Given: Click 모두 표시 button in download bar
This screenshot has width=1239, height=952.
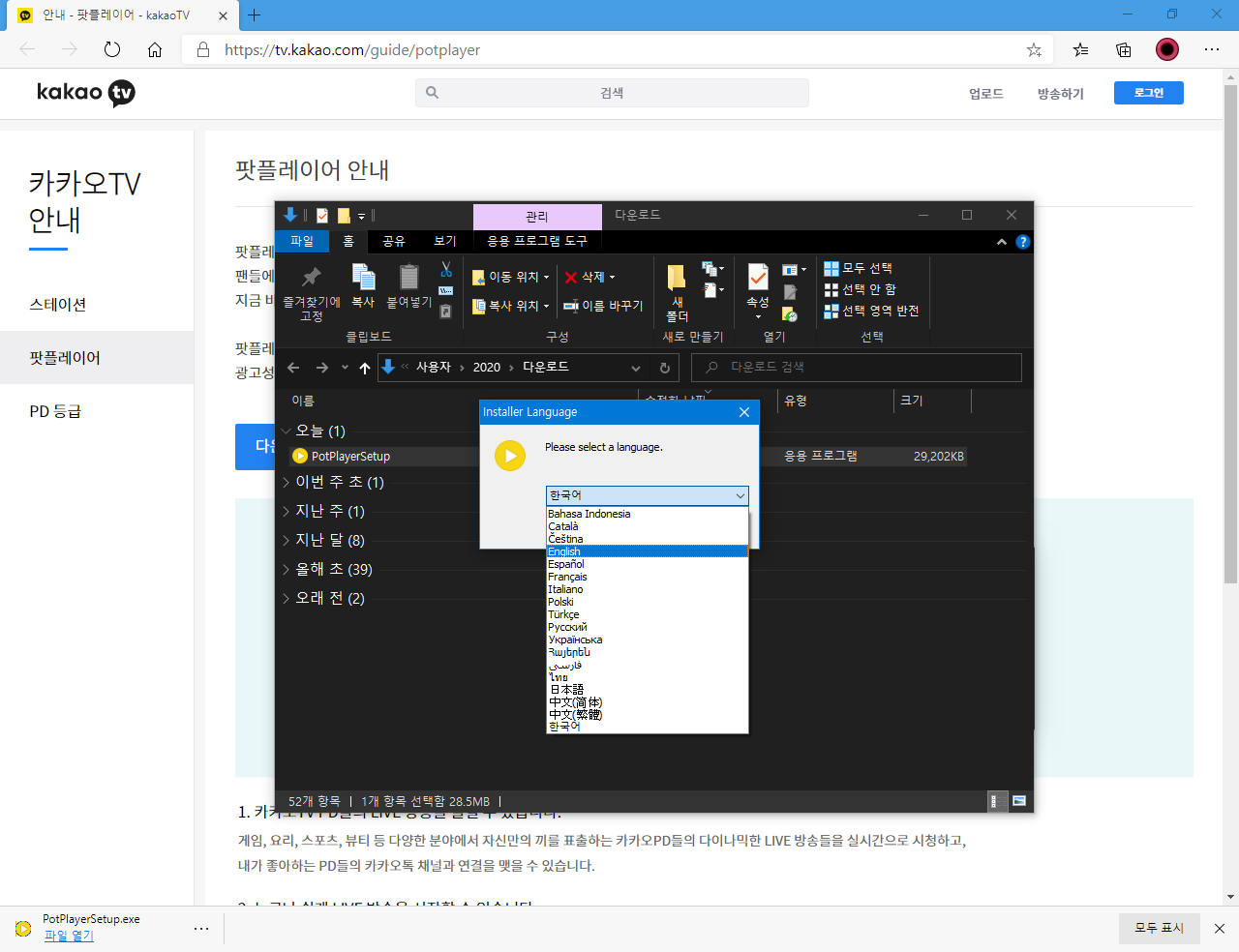Looking at the screenshot, I should (1160, 928).
